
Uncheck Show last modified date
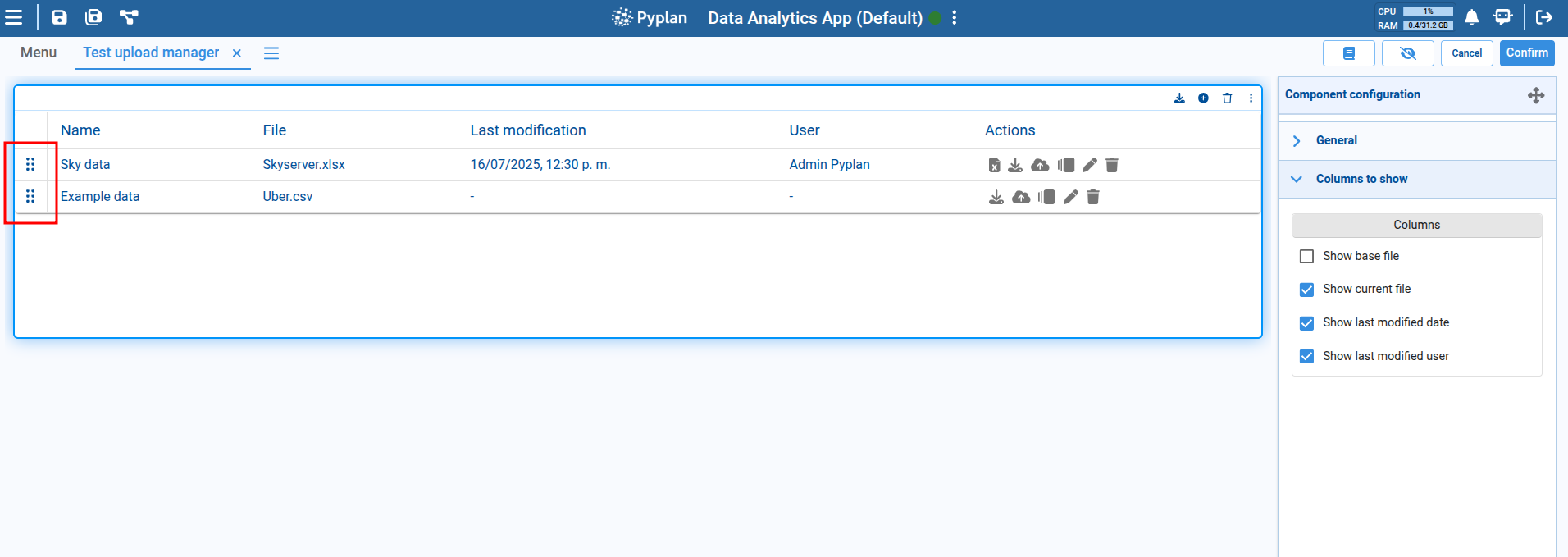(x=1306, y=323)
